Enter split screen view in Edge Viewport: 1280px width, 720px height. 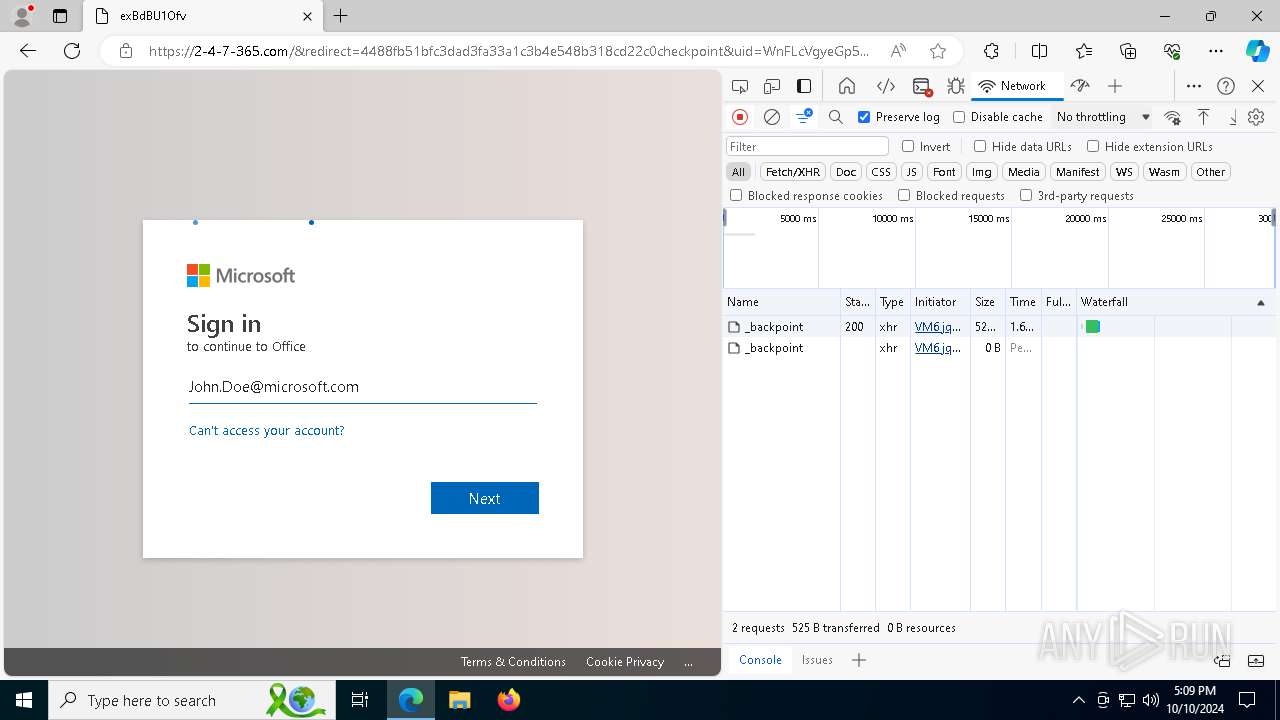click(1039, 51)
